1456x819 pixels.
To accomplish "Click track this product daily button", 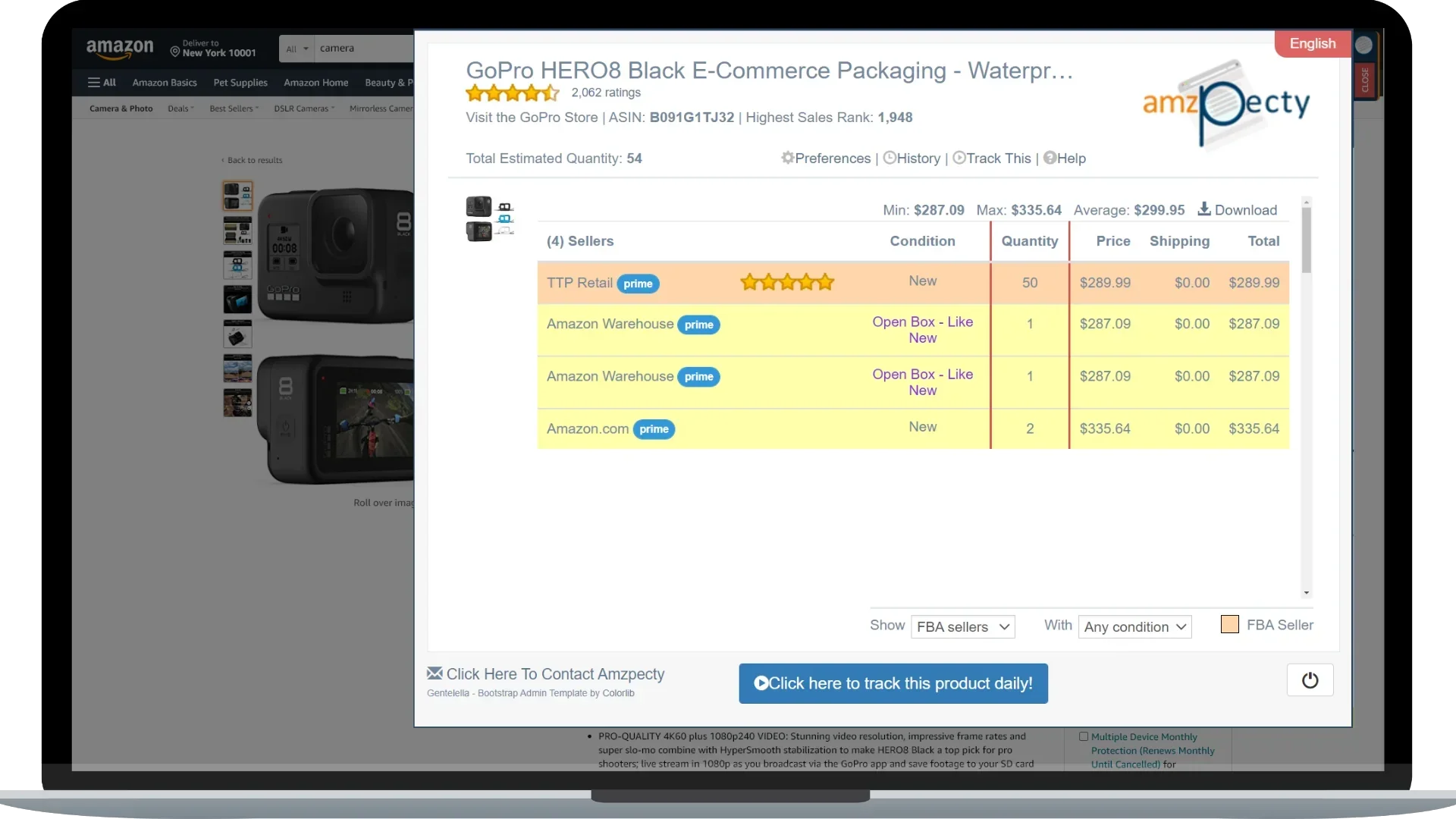I will [893, 683].
